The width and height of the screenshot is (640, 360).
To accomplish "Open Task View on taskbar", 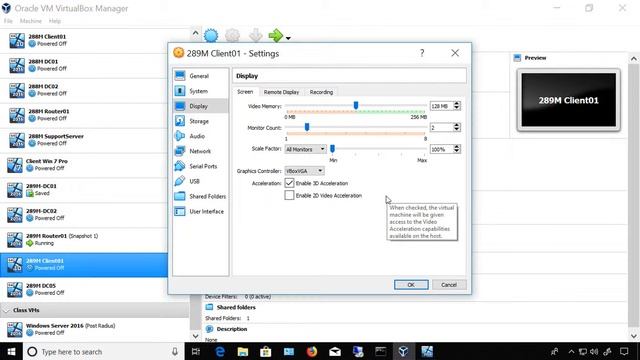I will (x=196, y=351).
